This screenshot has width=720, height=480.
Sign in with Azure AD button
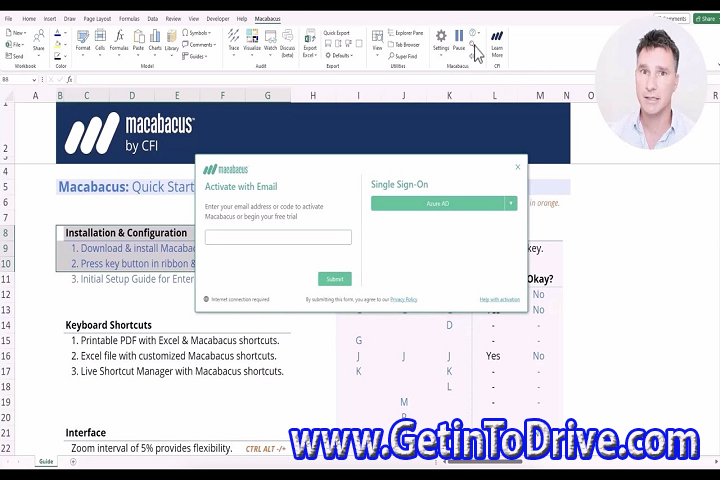tap(438, 203)
